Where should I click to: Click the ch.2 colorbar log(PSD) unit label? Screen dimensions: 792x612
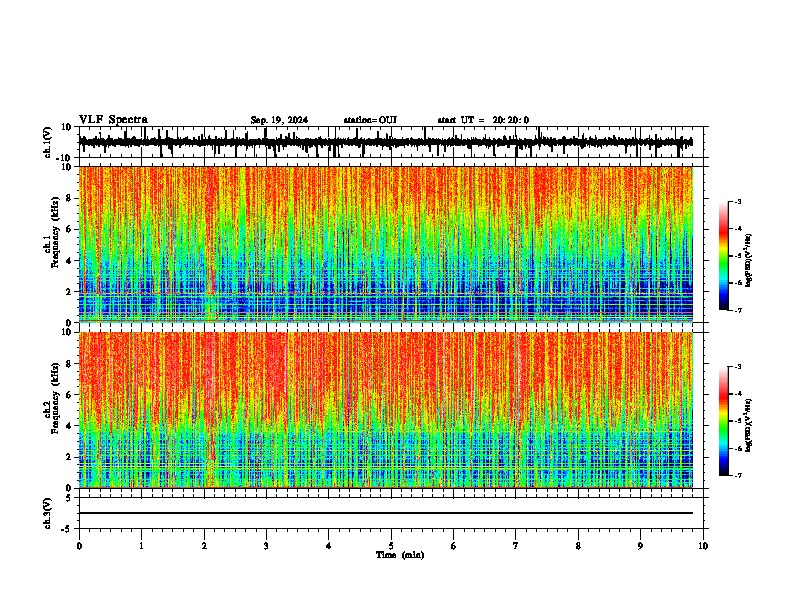coord(748,425)
